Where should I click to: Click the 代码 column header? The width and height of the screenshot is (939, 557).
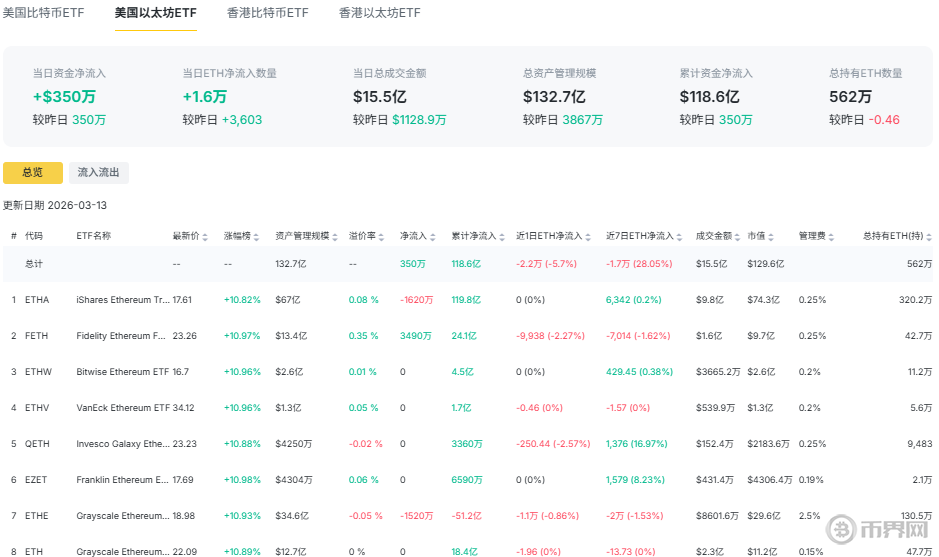pos(34,236)
